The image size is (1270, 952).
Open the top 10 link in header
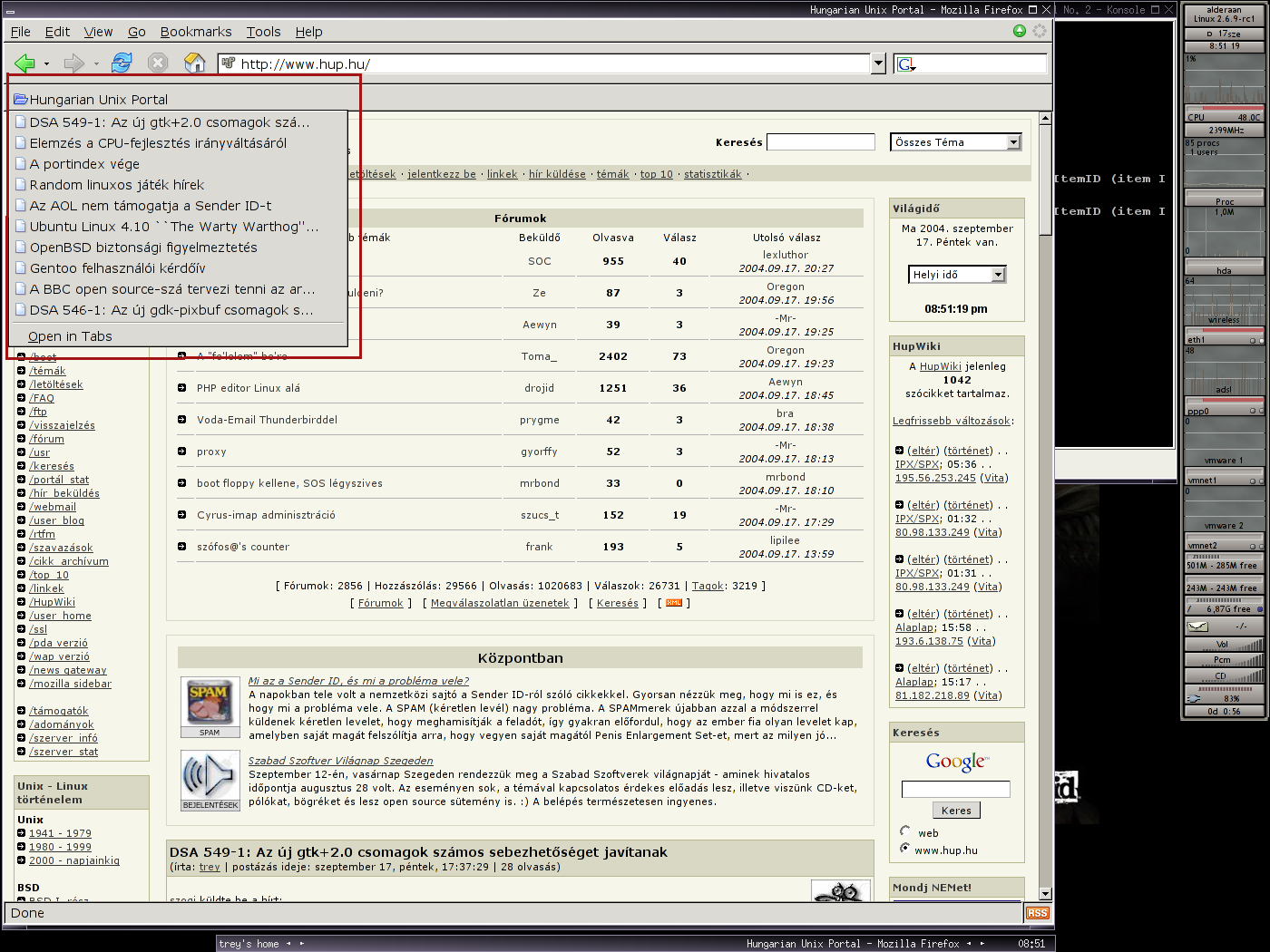pyautogui.click(x=657, y=174)
